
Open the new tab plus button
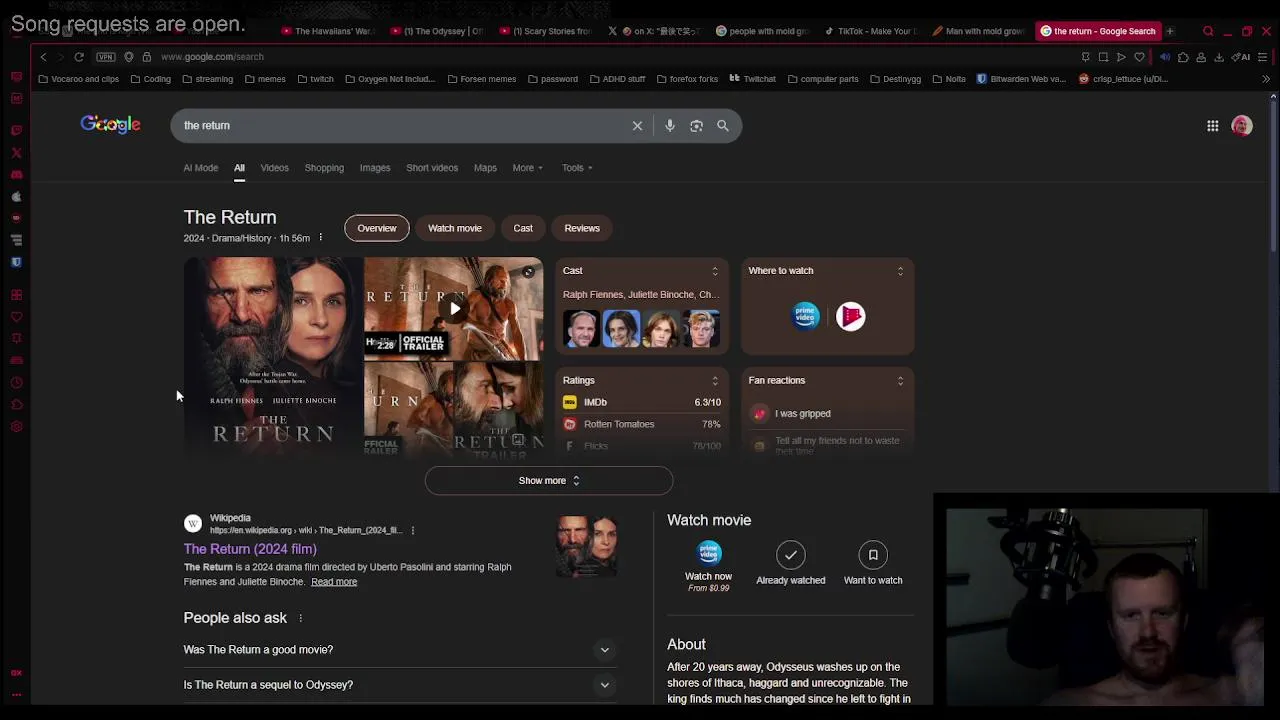(1169, 31)
